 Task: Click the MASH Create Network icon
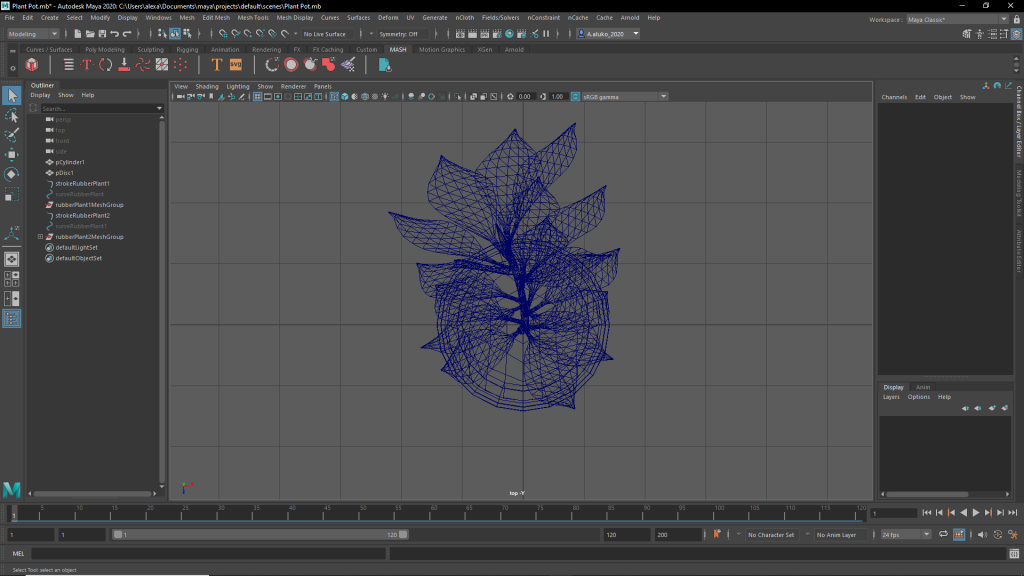32,65
